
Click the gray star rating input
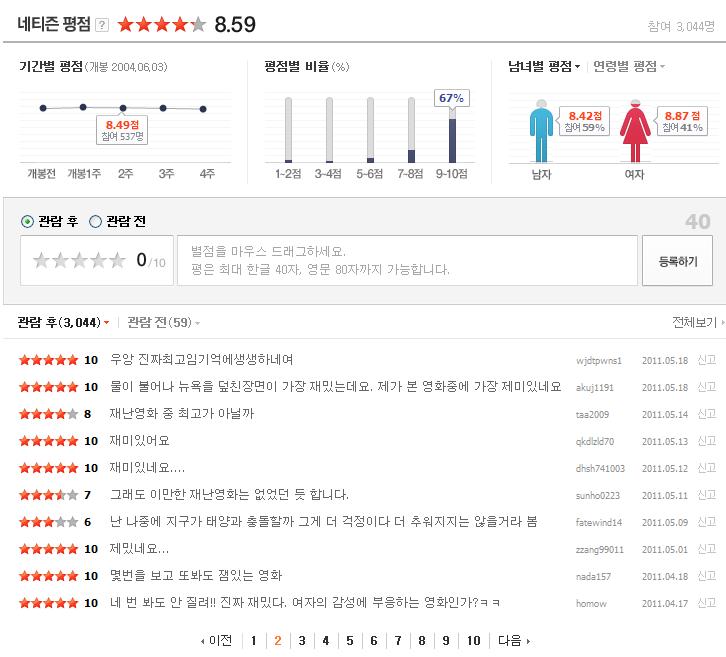pos(79,260)
